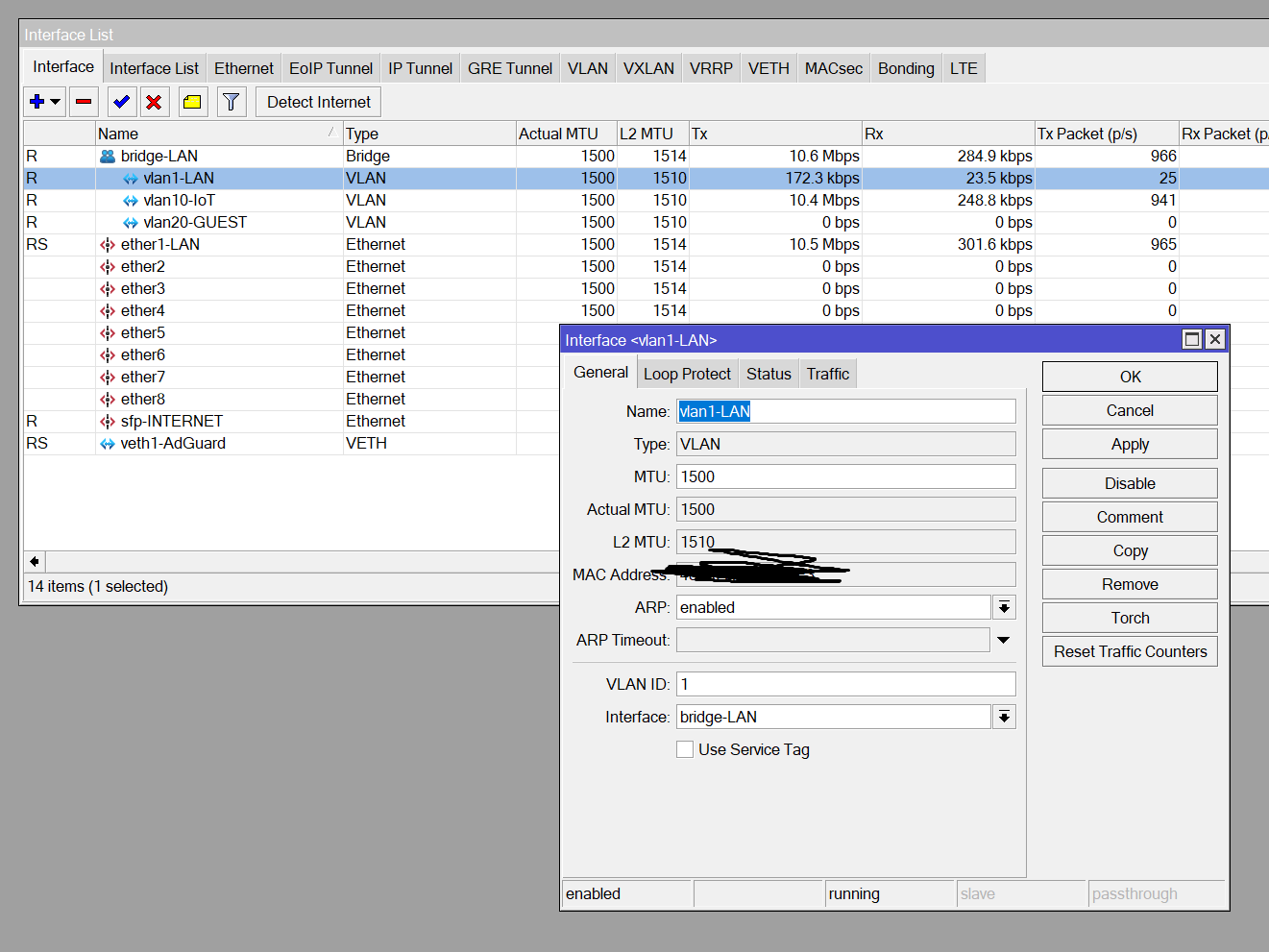This screenshot has height=952, width=1269.
Task: Click the ether3 ethernet icon
Action: click(108, 289)
